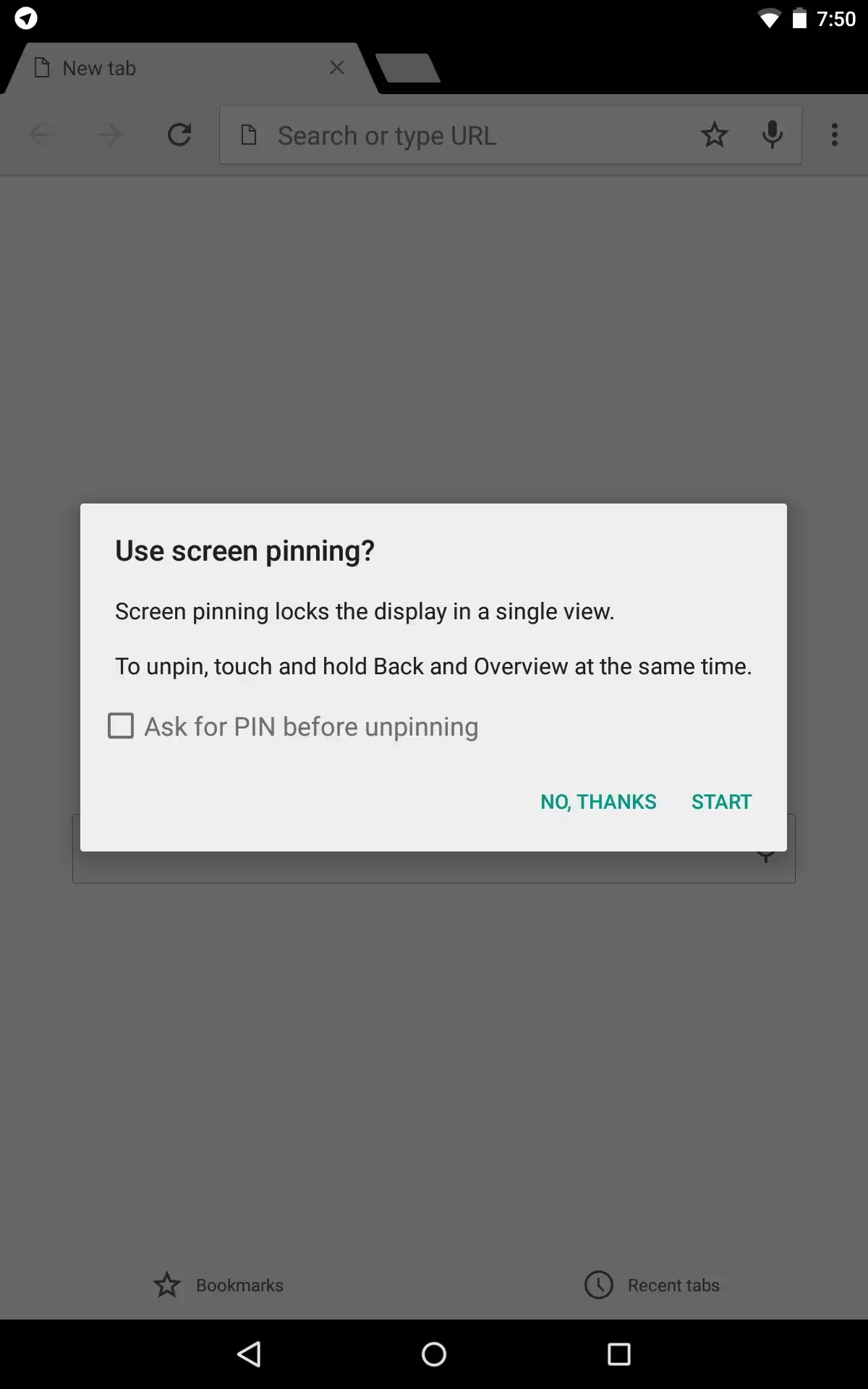Click the START button in dialog
Image resolution: width=868 pixels, height=1389 pixels.
(721, 802)
